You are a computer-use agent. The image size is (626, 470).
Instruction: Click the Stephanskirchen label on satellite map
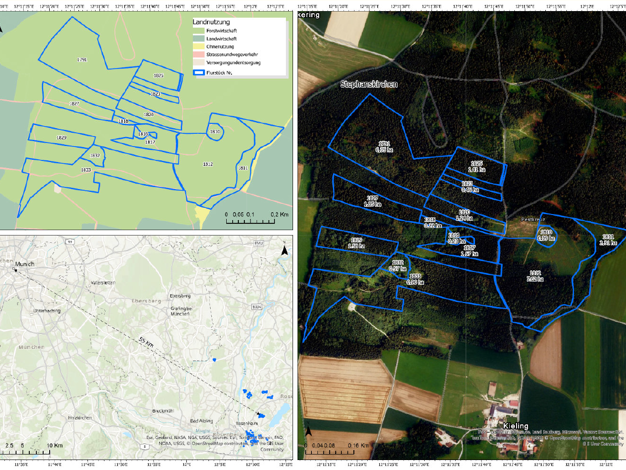368,85
